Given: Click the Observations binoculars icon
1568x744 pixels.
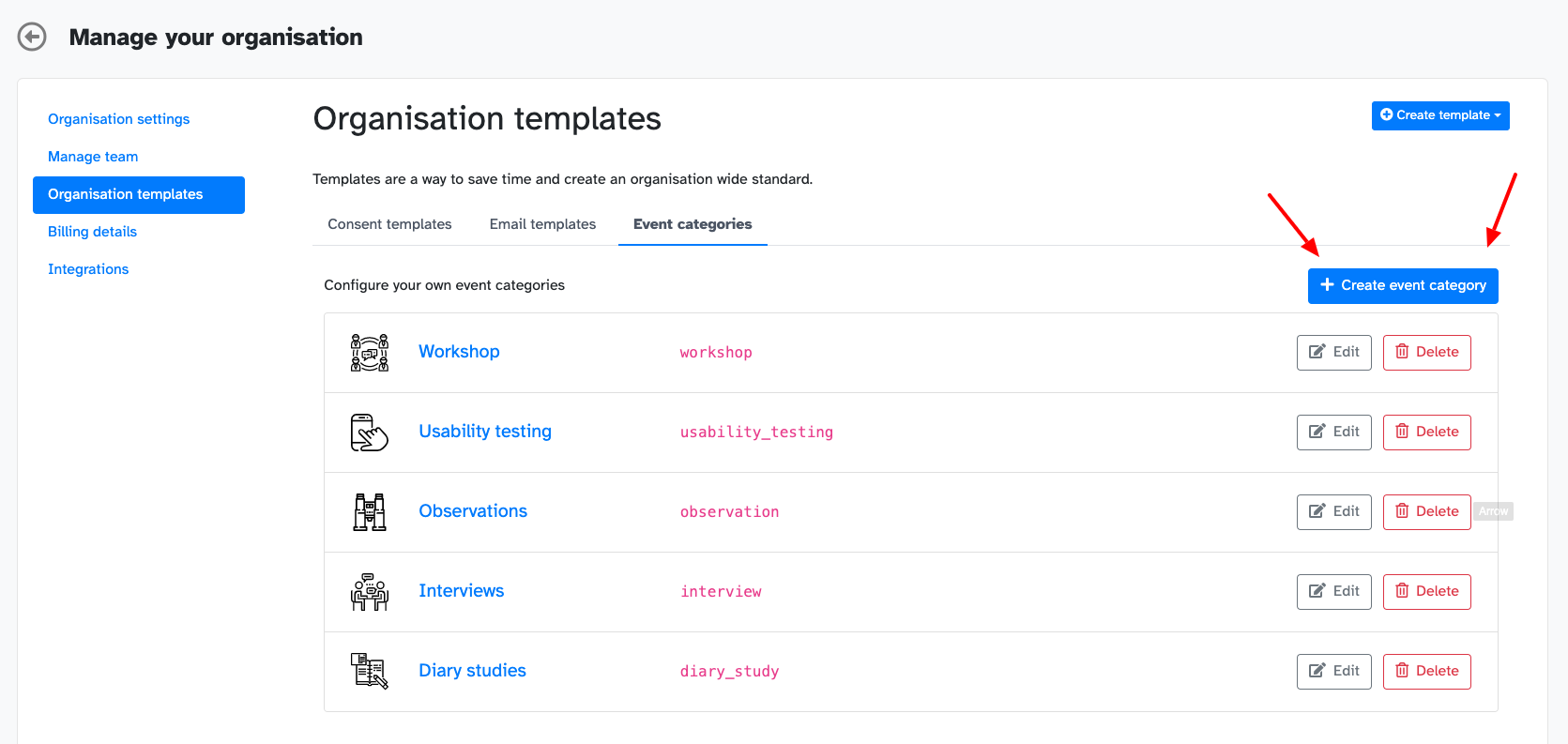Looking at the screenshot, I should [x=369, y=512].
